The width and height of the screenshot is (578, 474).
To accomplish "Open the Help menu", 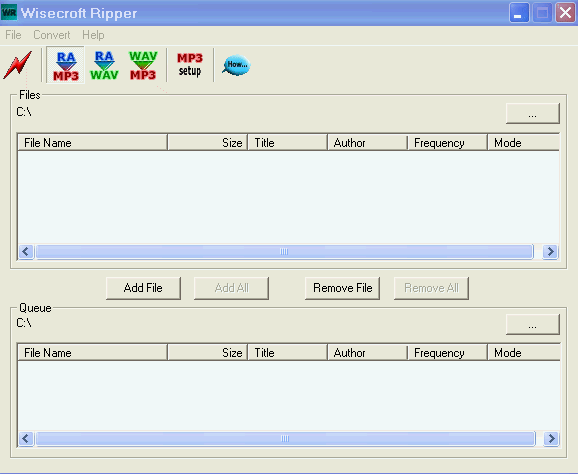I will (x=93, y=35).
